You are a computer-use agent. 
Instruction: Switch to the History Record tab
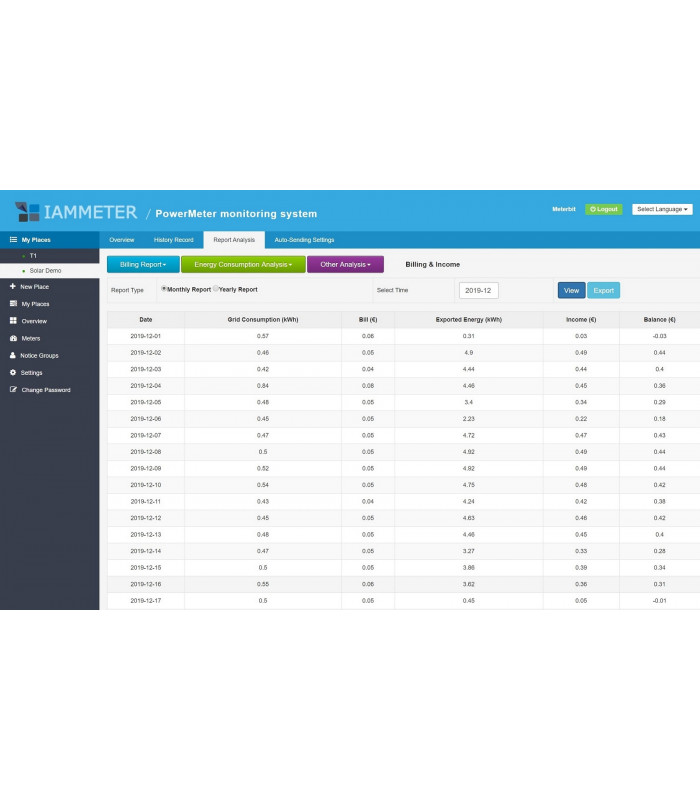pos(173,240)
